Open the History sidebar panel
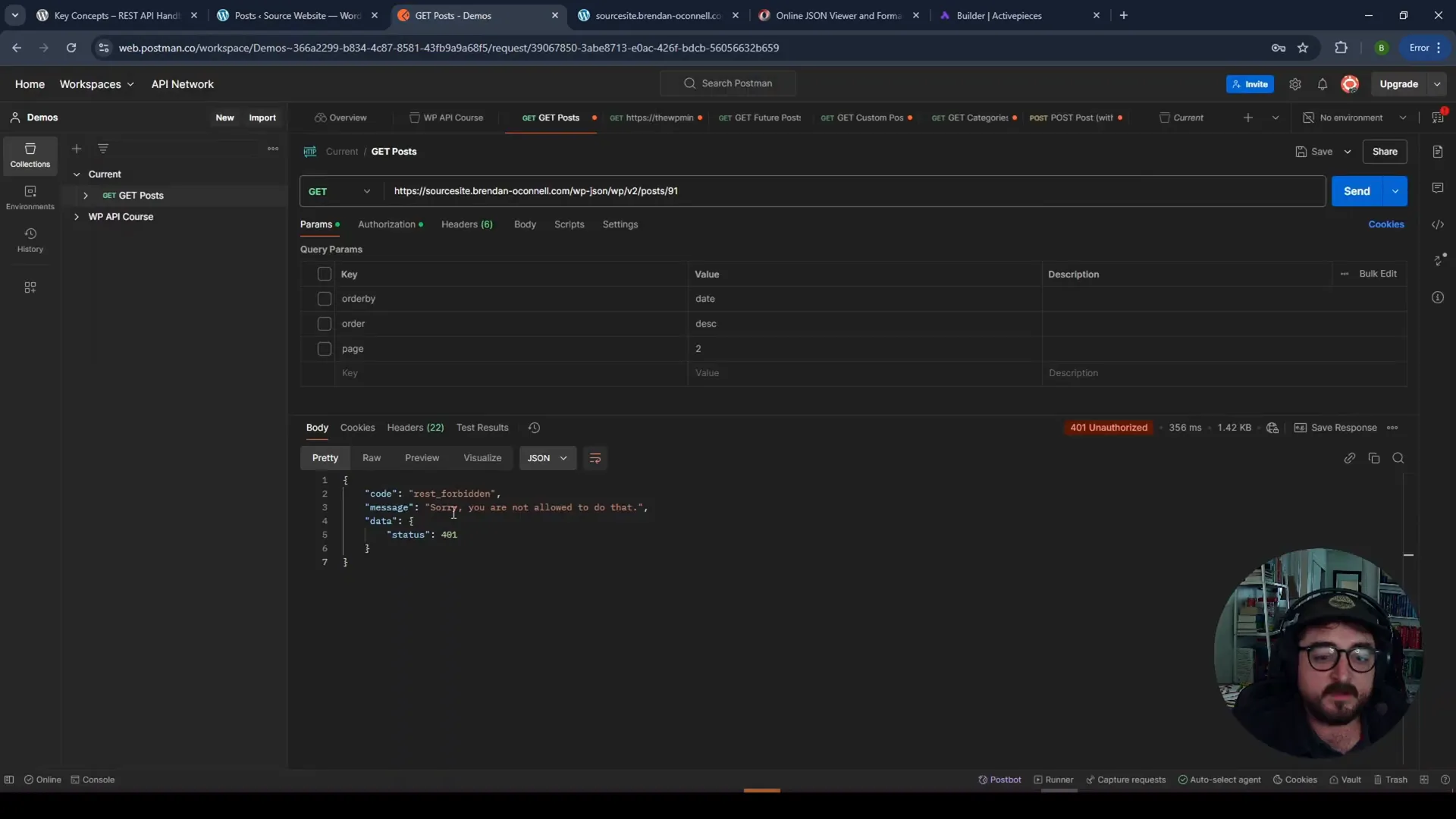 point(30,240)
